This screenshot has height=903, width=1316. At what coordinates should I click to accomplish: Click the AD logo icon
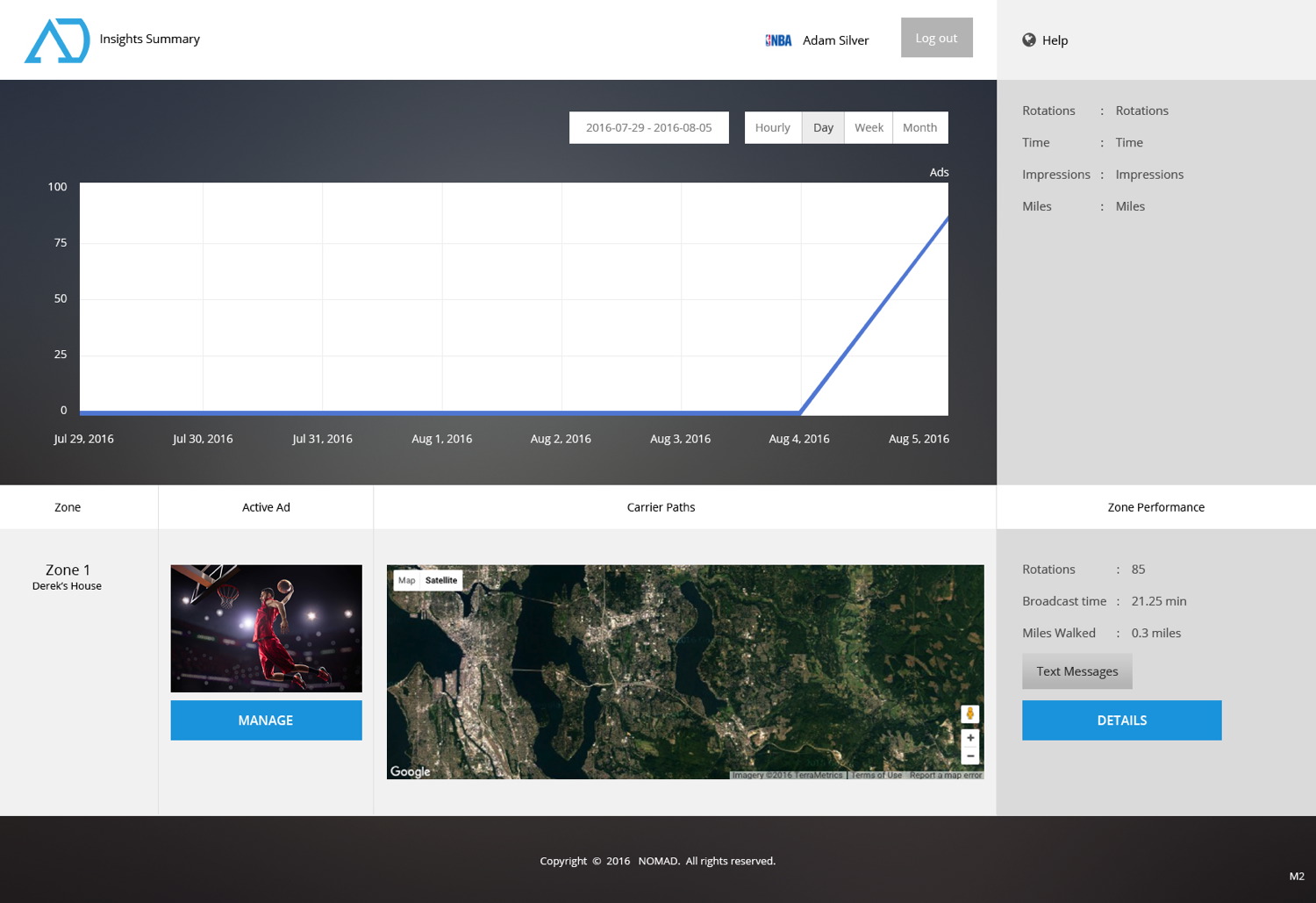57,40
